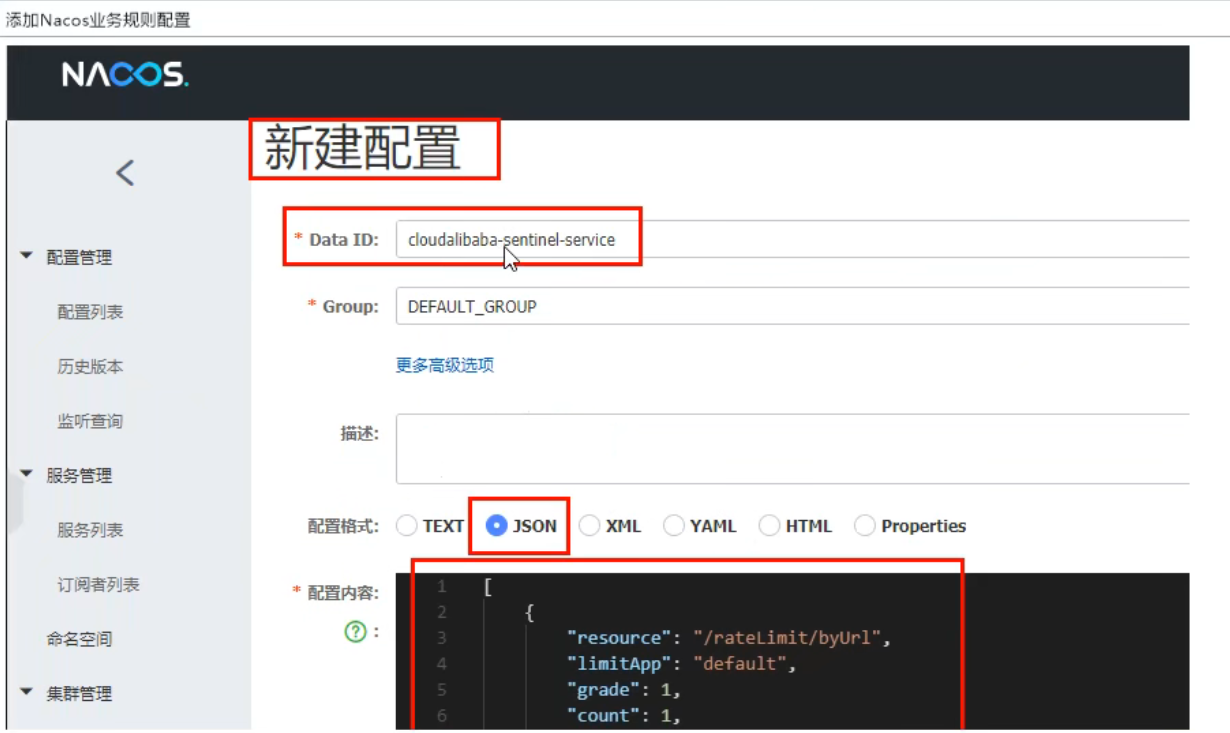This screenshot has width=1230, height=733.
Task: Select Properties configuration format
Action: click(x=865, y=526)
